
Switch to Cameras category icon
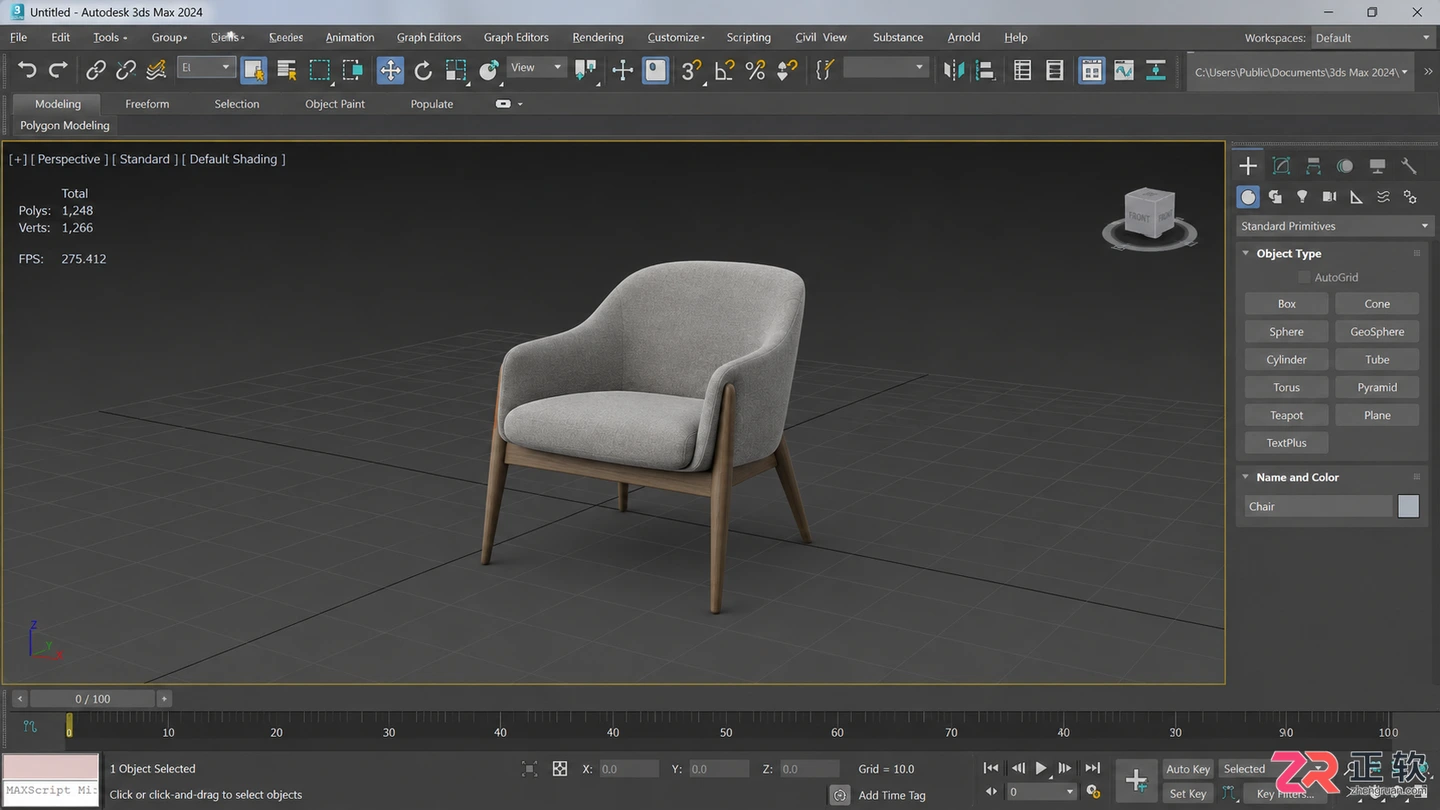coord(1329,197)
